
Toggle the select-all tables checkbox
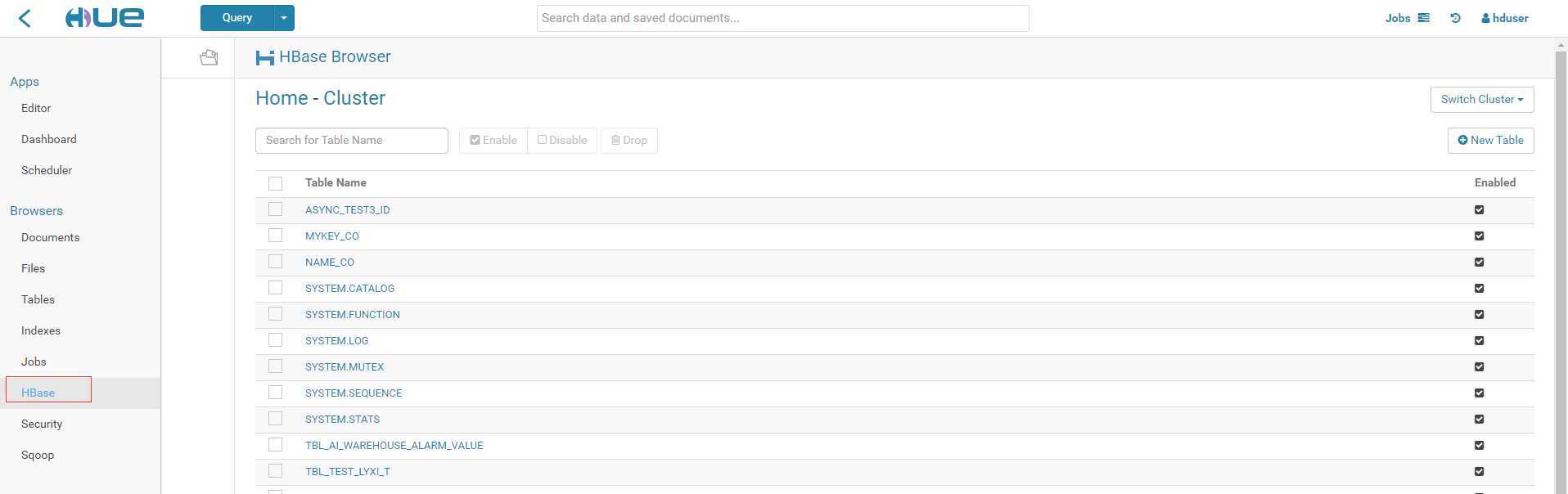click(x=275, y=183)
